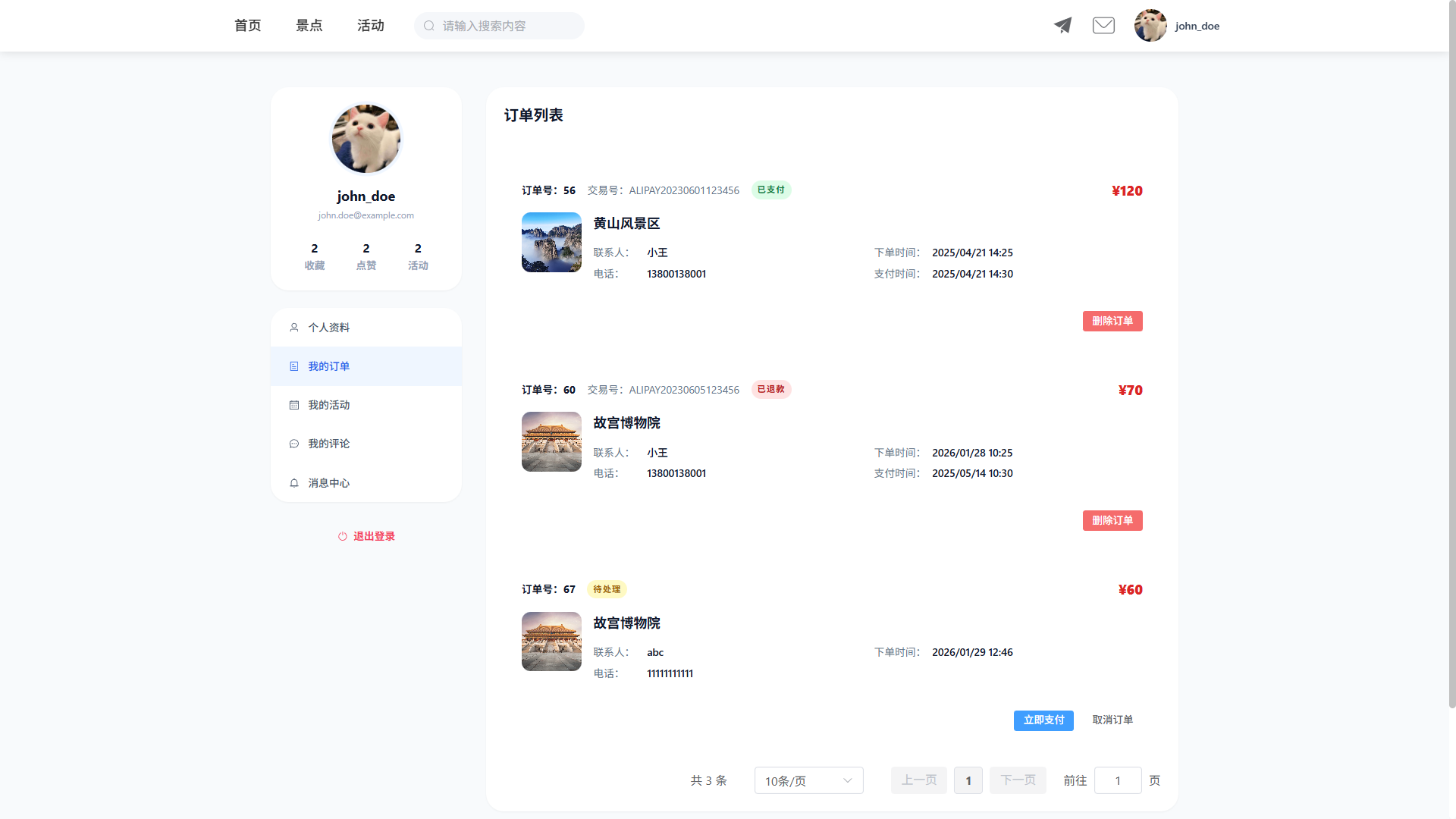Go to the 活动 navigation tab

pyautogui.click(x=371, y=26)
